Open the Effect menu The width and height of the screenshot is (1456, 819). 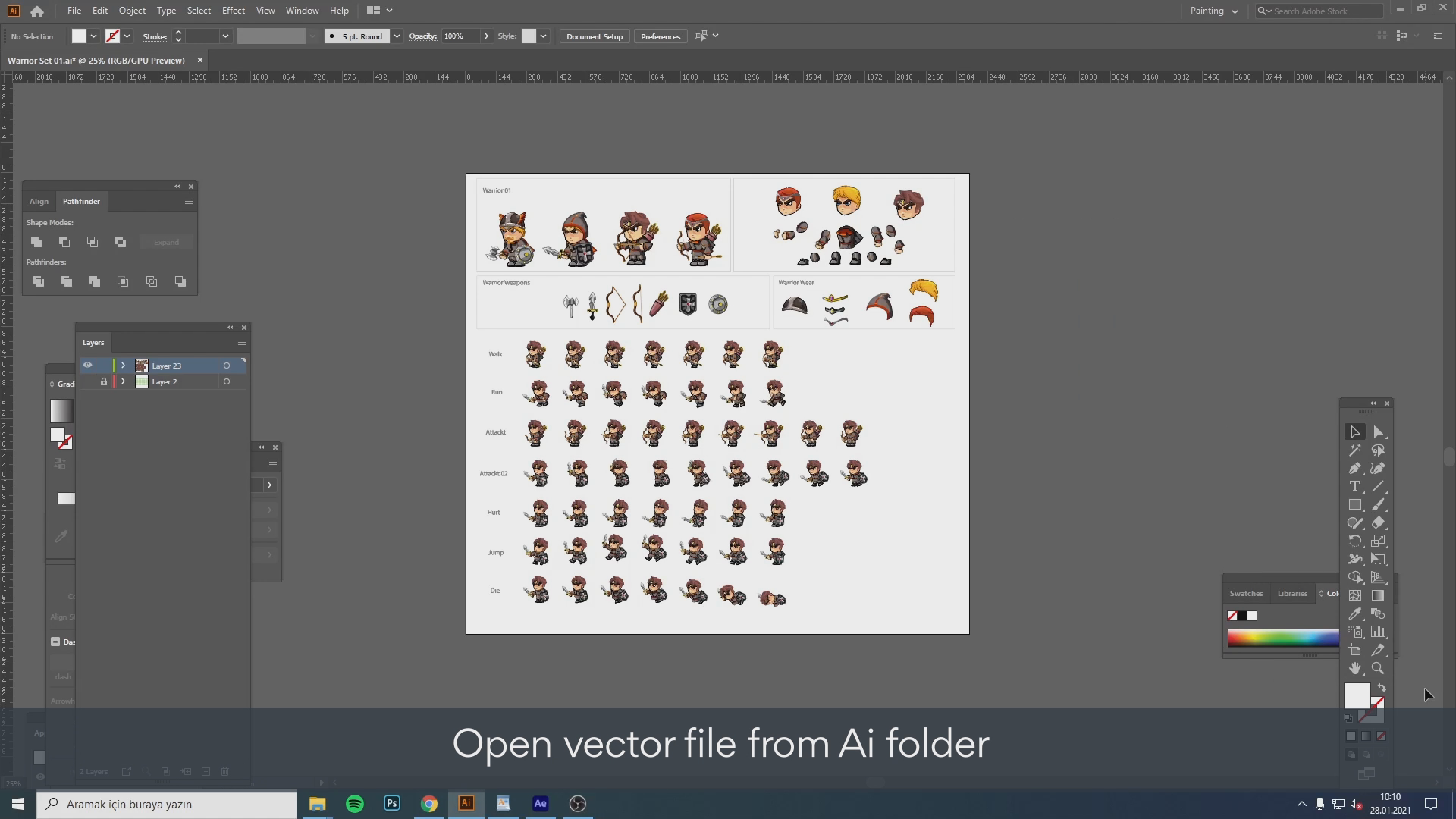point(233,10)
